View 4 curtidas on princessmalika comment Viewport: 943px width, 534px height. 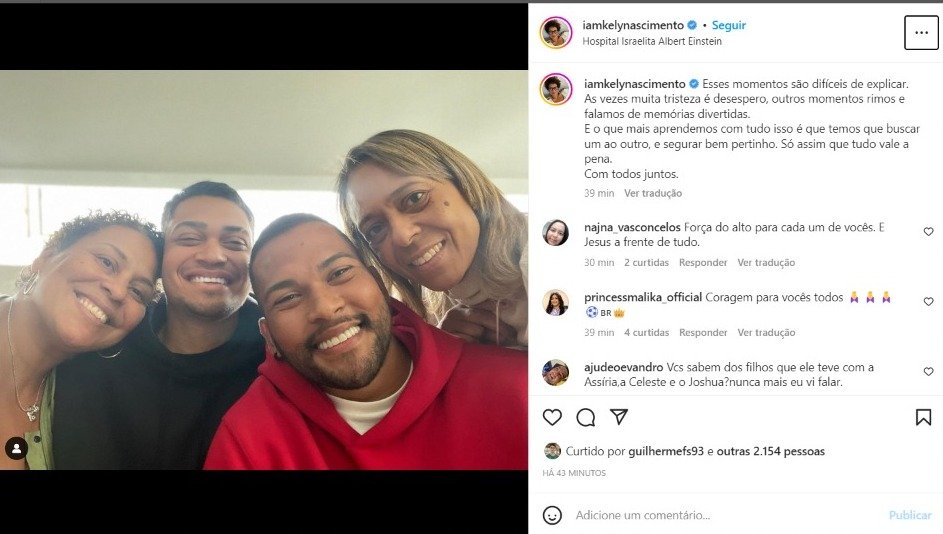tap(647, 333)
